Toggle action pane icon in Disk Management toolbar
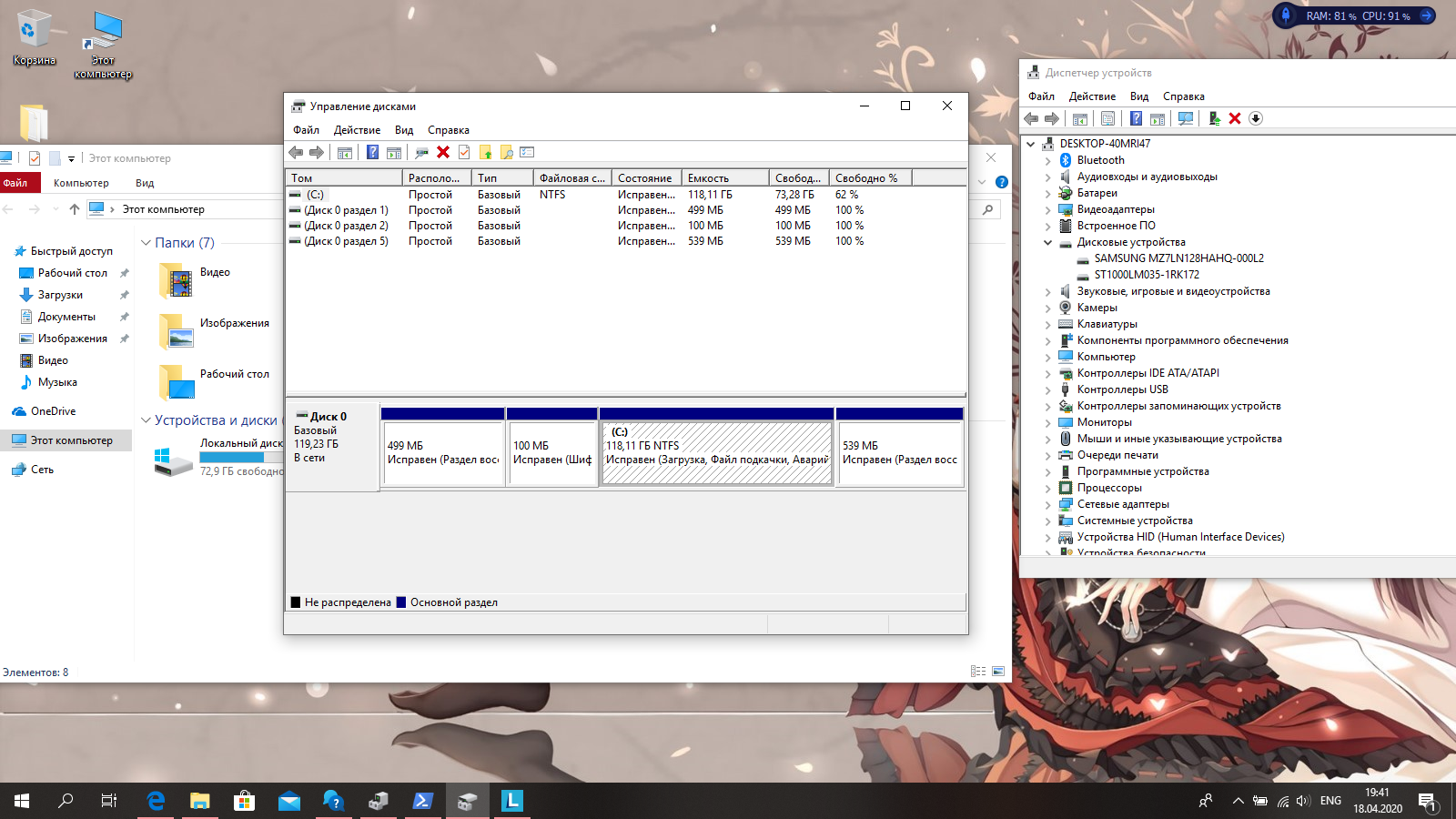 393,152
